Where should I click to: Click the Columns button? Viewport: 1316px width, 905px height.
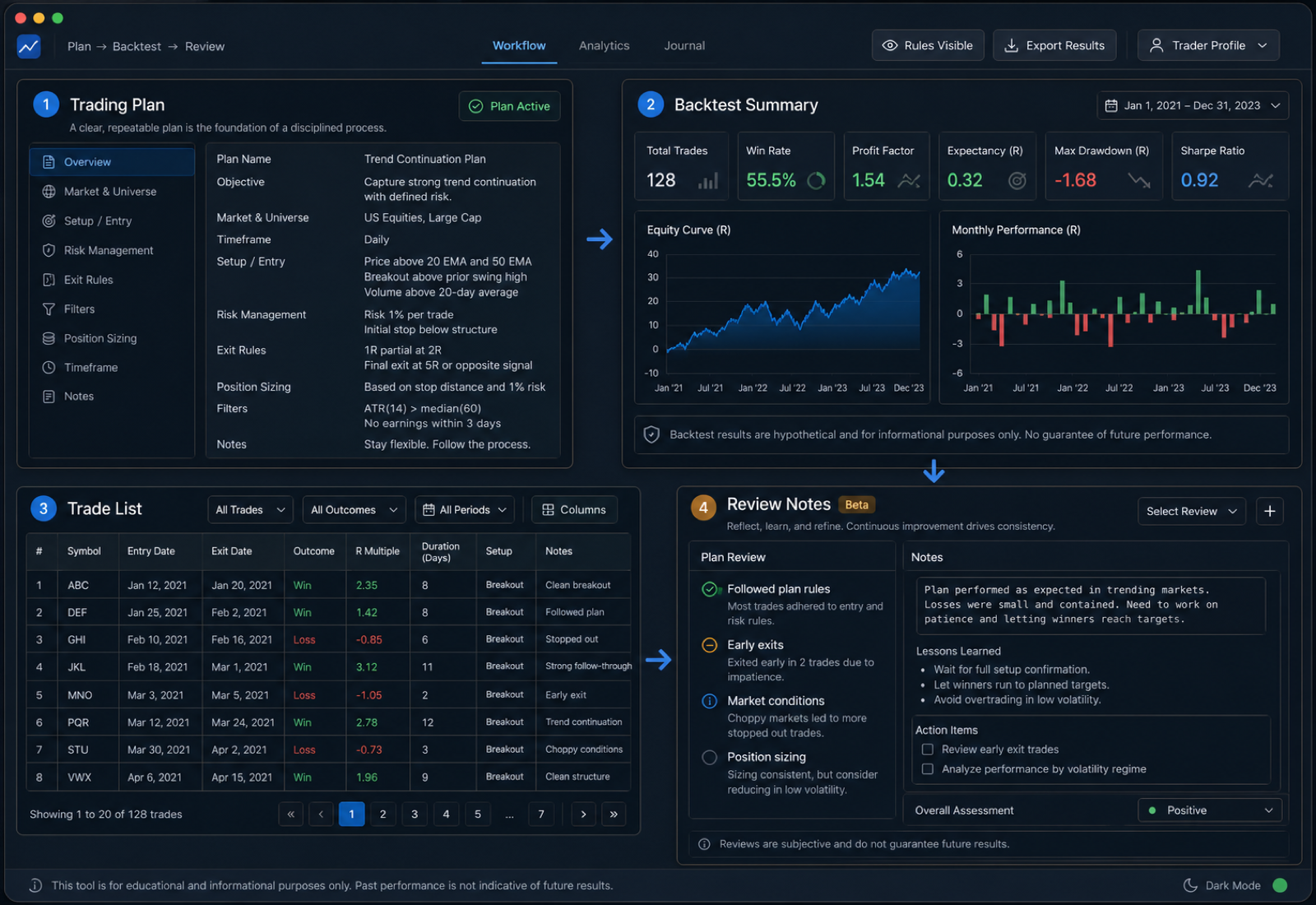pyautogui.click(x=574, y=510)
